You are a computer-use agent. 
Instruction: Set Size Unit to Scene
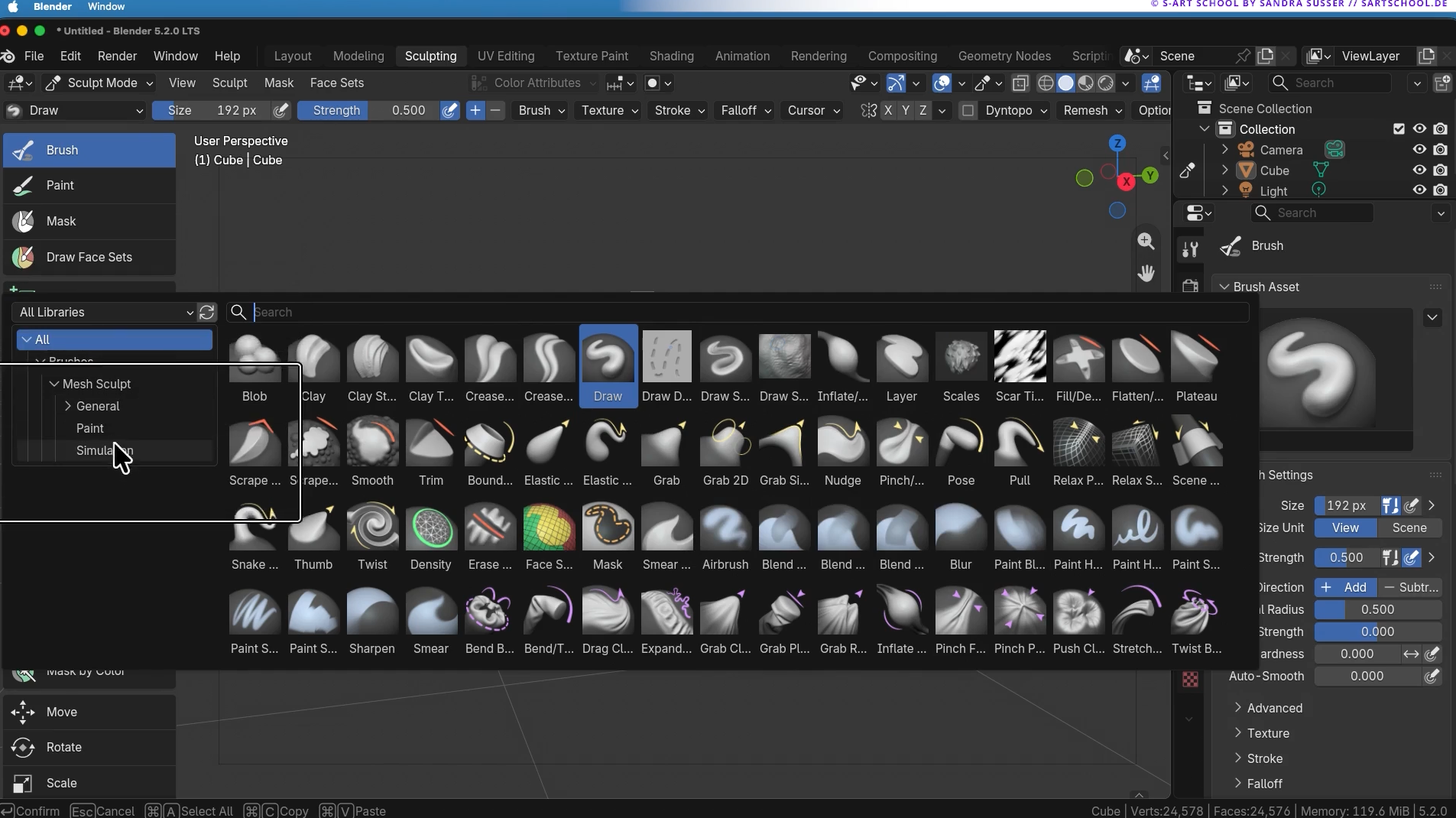click(x=1409, y=527)
